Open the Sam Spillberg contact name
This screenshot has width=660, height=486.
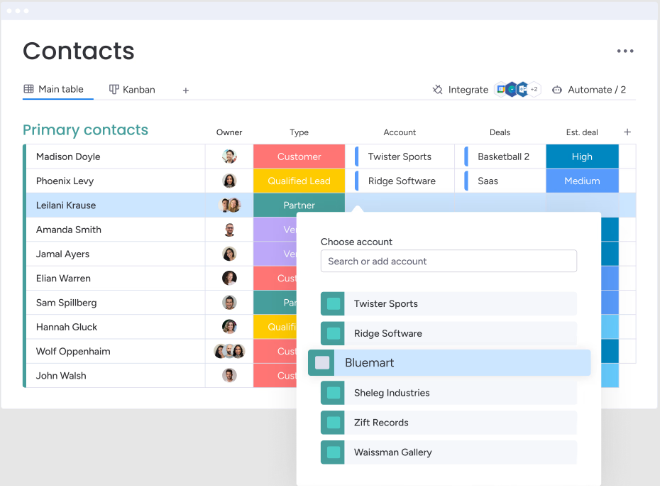pos(67,303)
